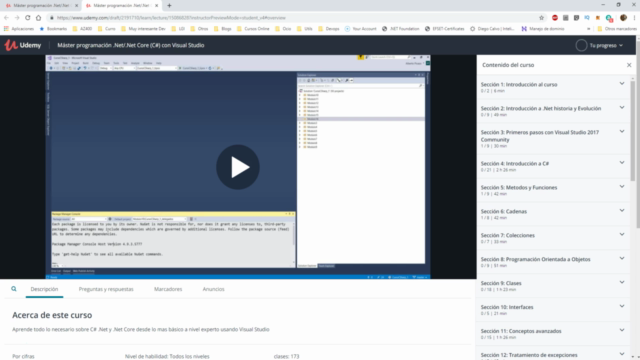Reload the page
This screenshot has height=360, width=640.
(28, 18)
